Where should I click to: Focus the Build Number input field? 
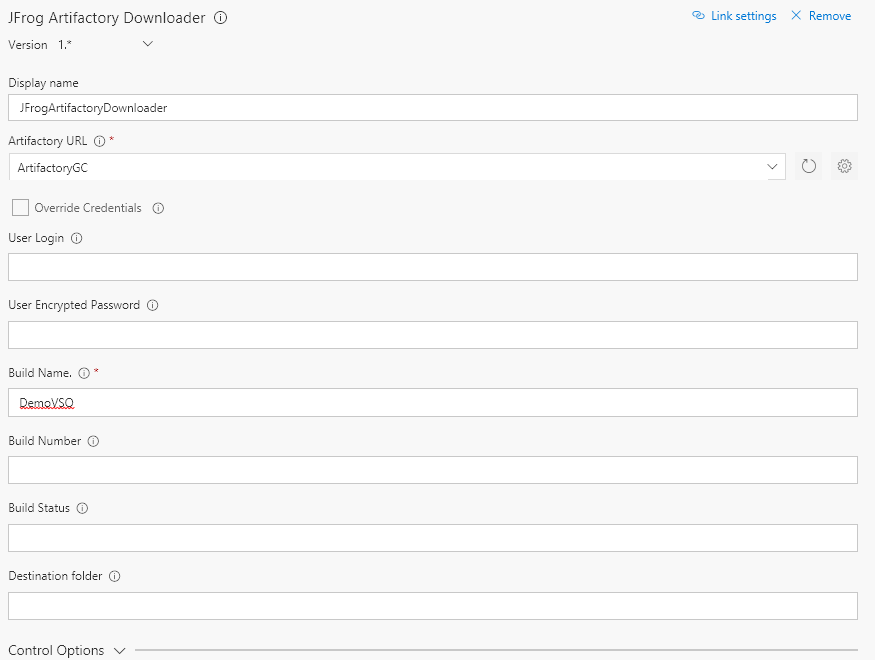pos(432,470)
